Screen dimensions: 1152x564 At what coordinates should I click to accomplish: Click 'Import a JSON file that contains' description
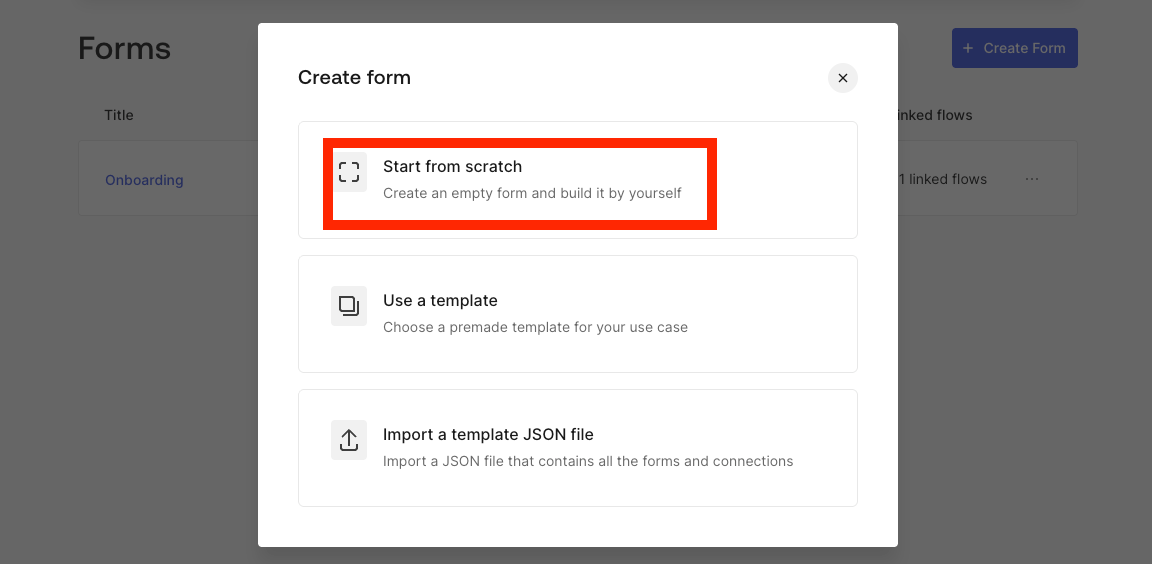pos(588,461)
